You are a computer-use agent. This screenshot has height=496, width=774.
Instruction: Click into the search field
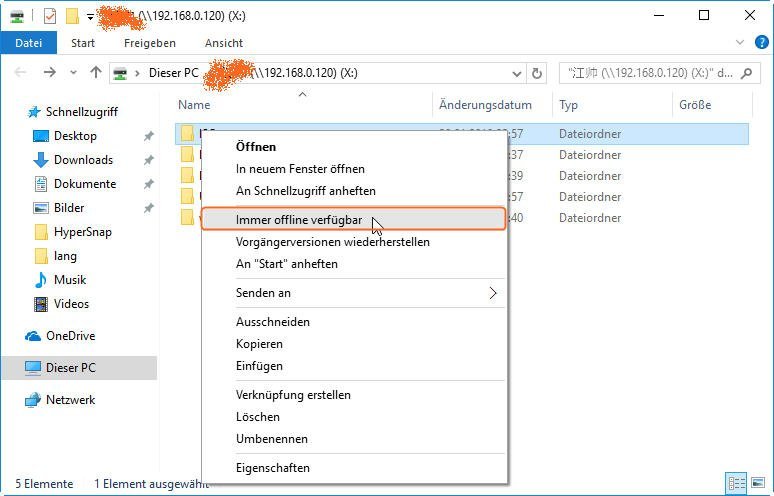650,73
